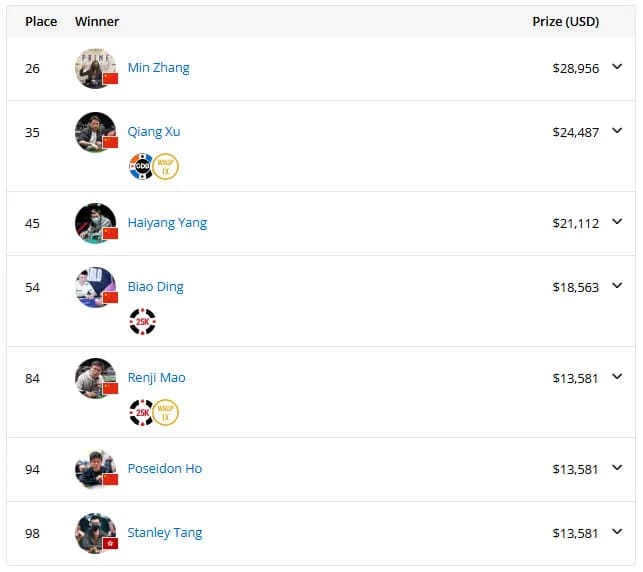Click Biao Ding's 25K chip badge
The height and width of the screenshot is (572, 643).
142,321
